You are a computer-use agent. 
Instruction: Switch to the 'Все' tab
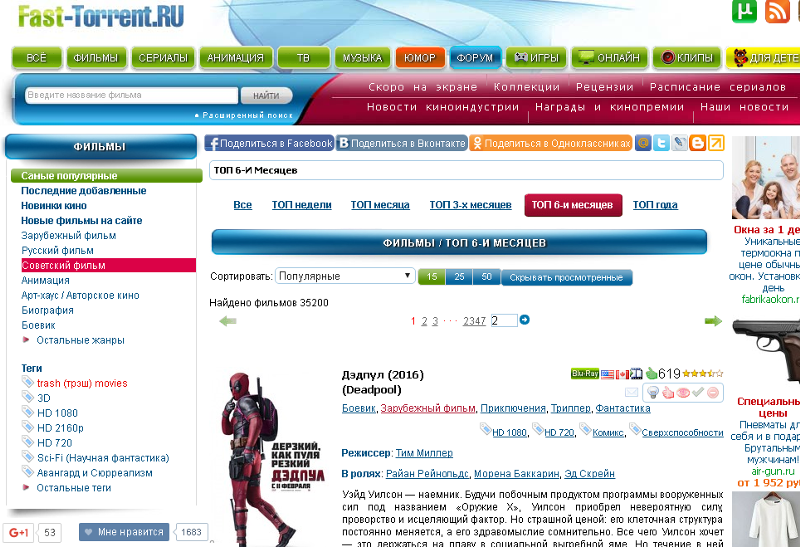click(242, 205)
